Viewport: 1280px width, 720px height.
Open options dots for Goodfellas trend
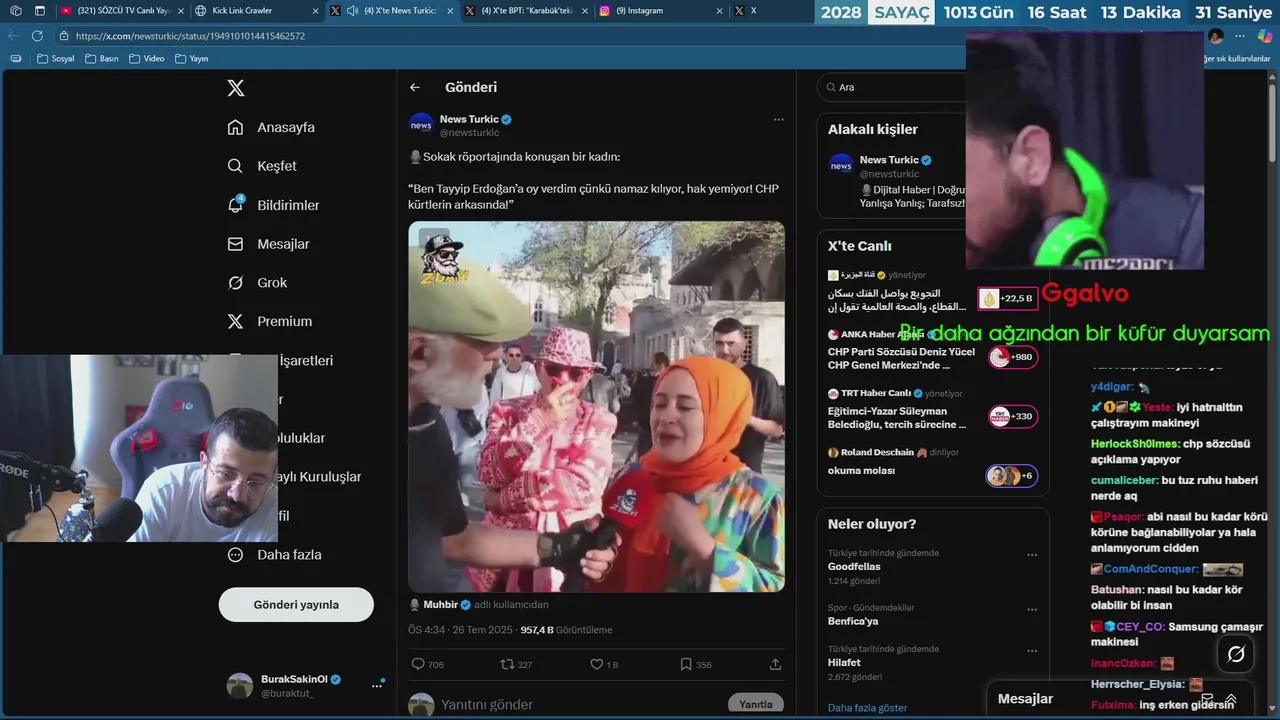pos(1032,554)
